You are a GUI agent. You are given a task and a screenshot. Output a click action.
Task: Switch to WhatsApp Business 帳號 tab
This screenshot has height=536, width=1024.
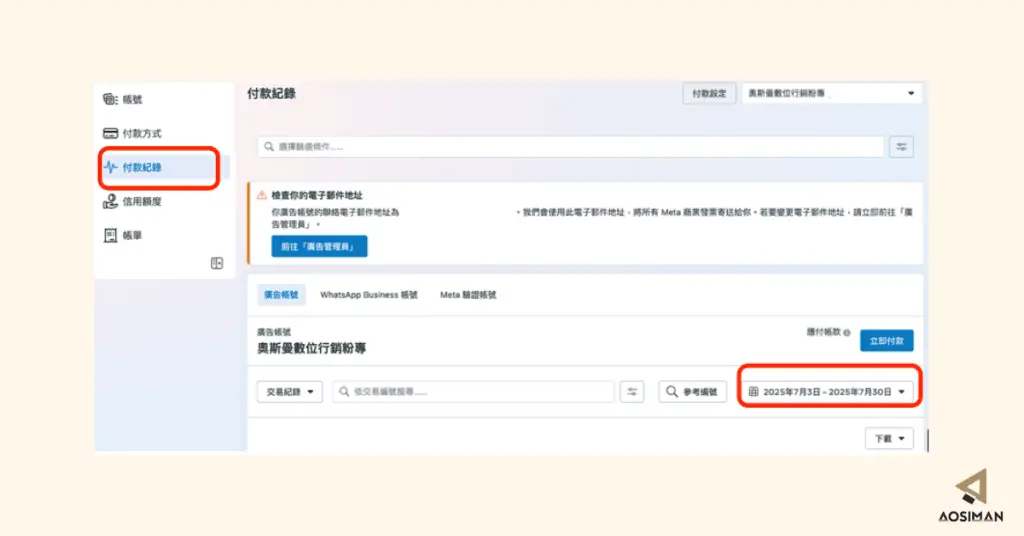coord(369,295)
